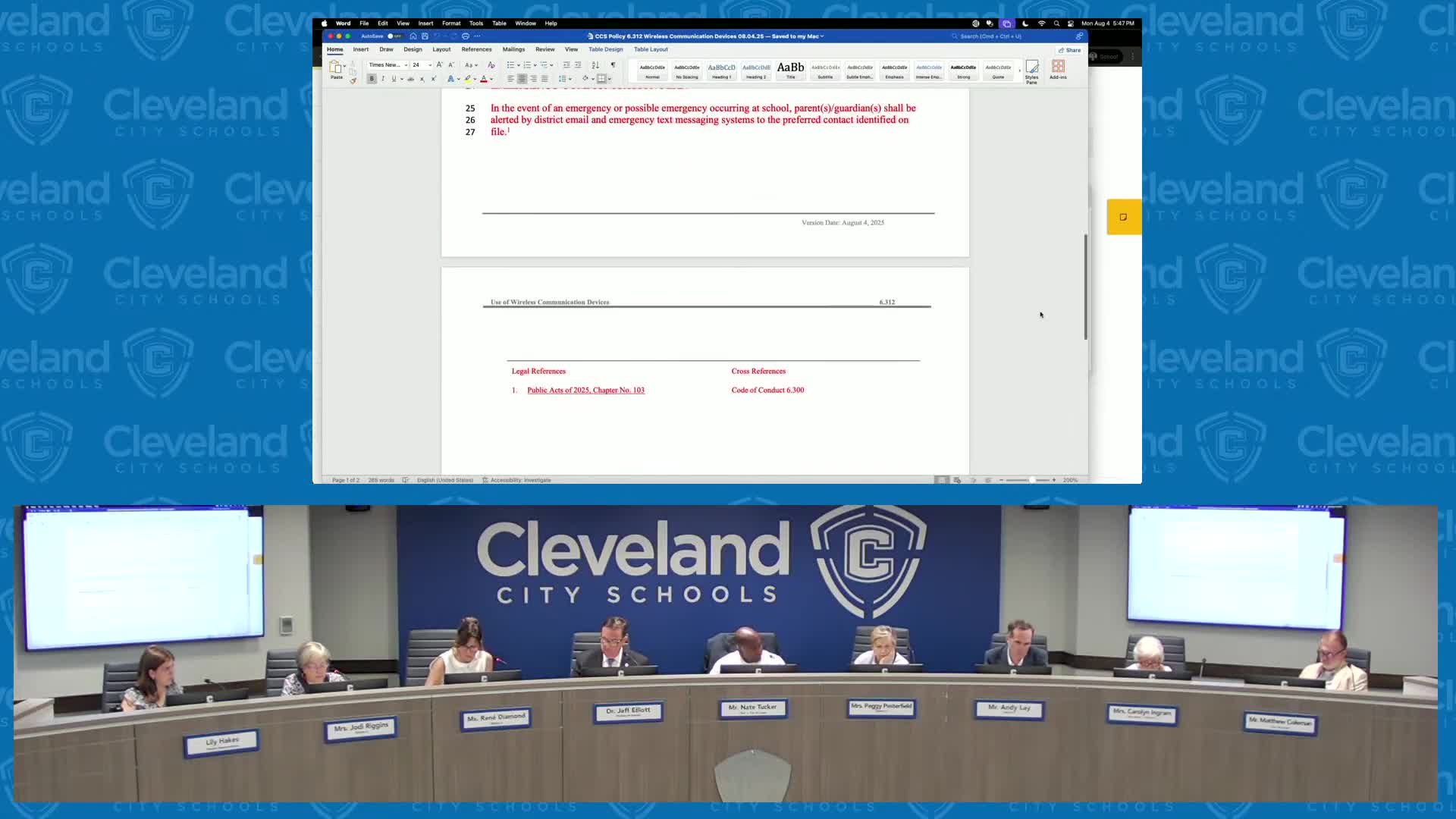Click the Format Painter brush icon
The height and width of the screenshot is (819, 1456).
(353, 80)
